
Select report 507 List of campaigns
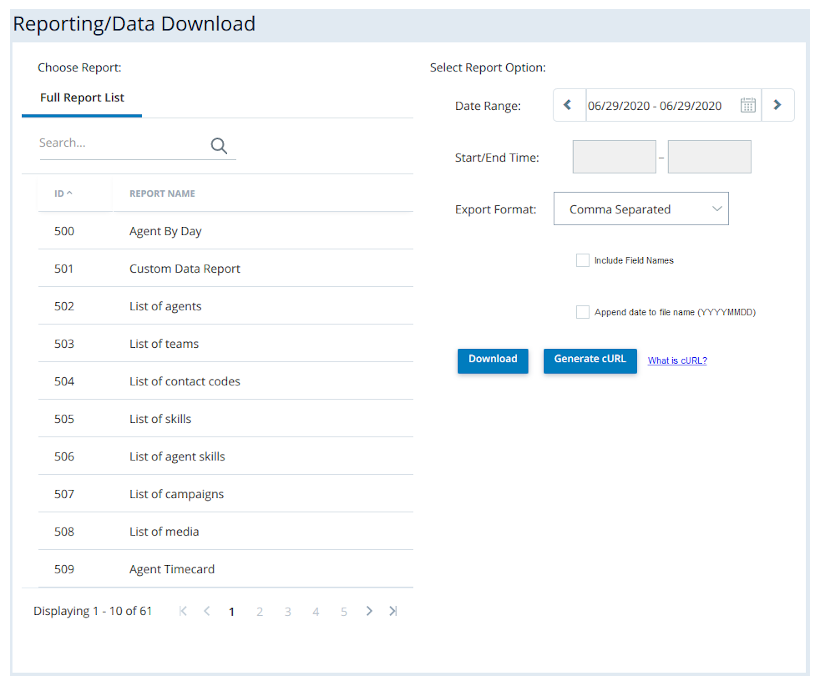coord(226,493)
